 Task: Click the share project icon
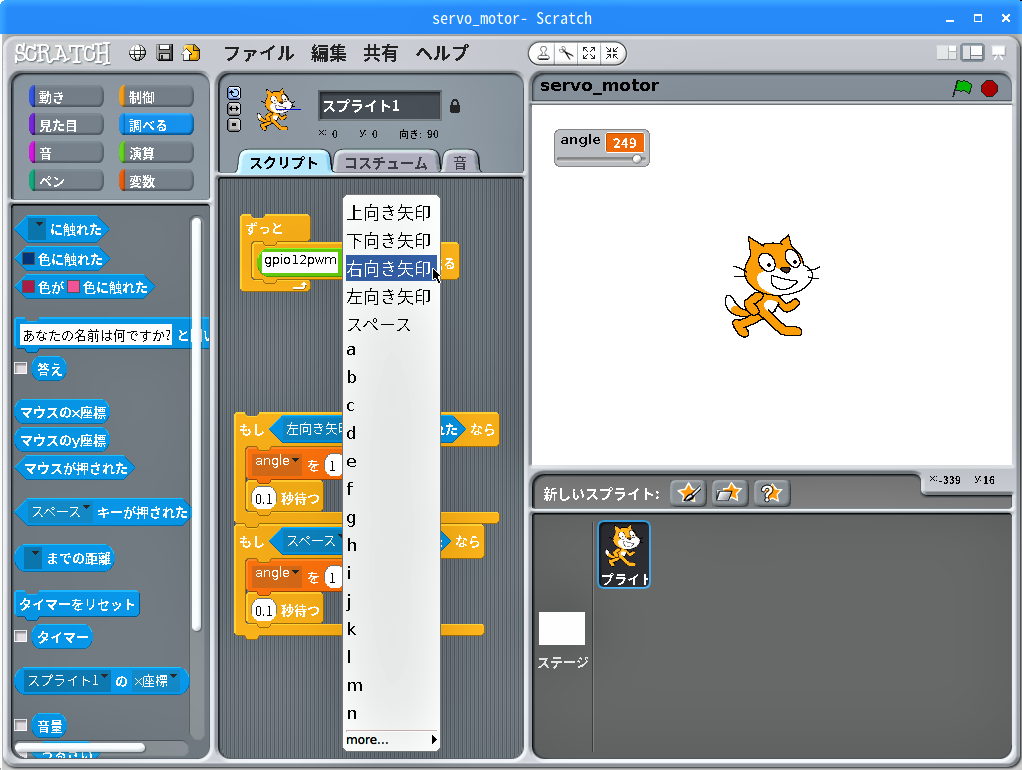(191, 53)
